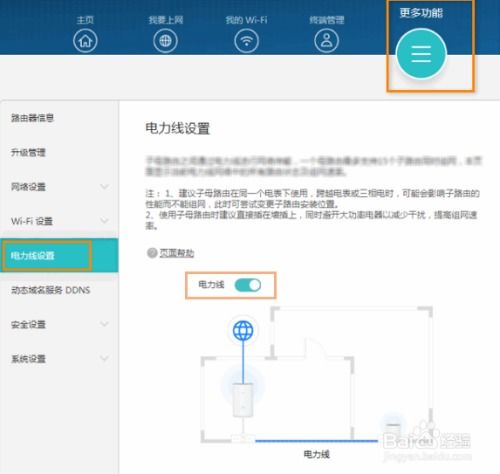Click the main router device in diagram
The width and height of the screenshot is (500, 474).
pyautogui.click(x=243, y=400)
